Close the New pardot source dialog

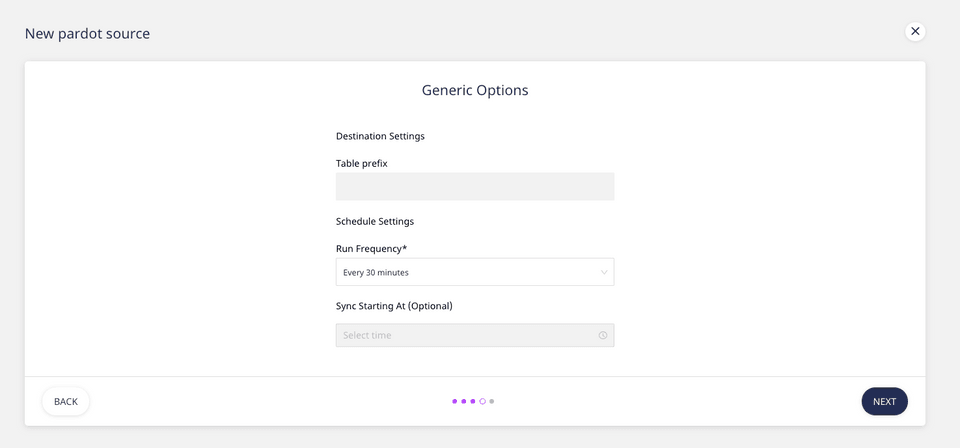click(915, 31)
